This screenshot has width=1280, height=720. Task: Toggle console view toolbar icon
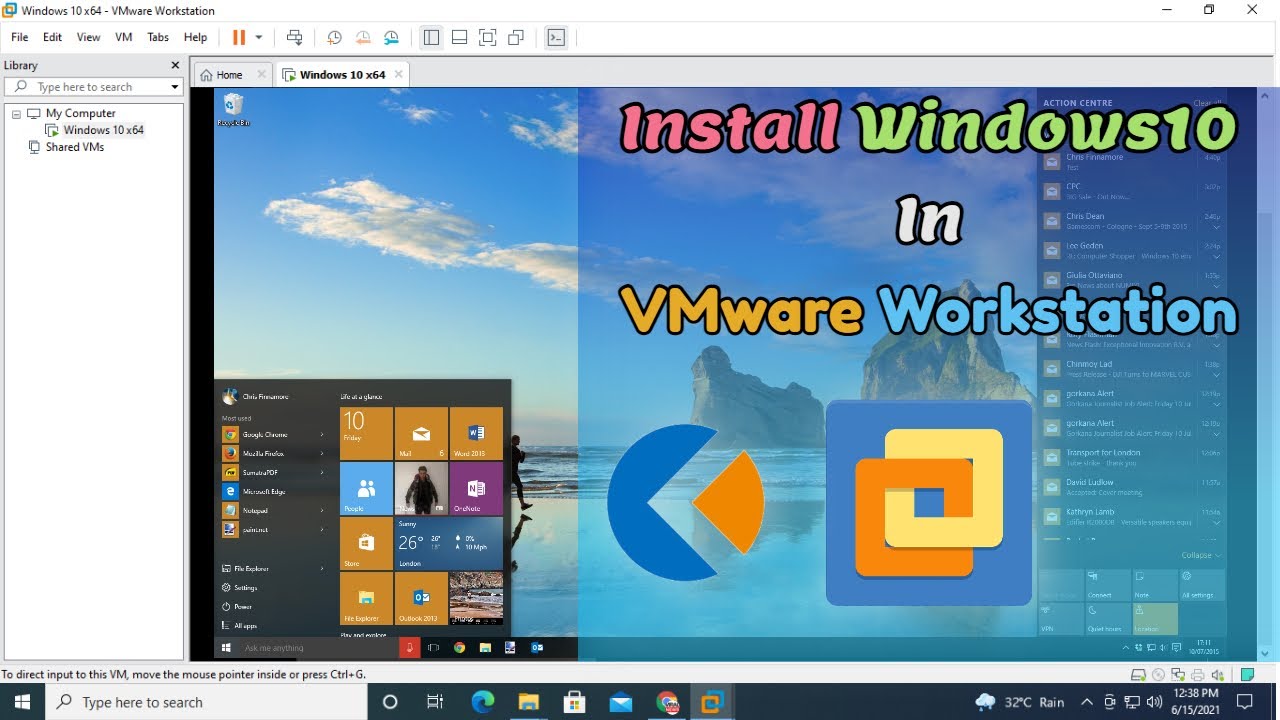pos(556,37)
